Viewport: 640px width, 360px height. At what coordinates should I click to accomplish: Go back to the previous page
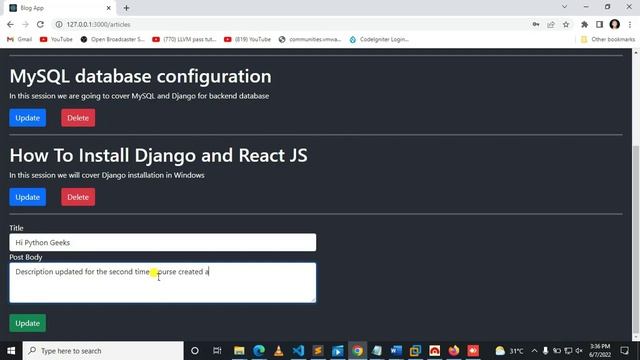coord(10,24)
